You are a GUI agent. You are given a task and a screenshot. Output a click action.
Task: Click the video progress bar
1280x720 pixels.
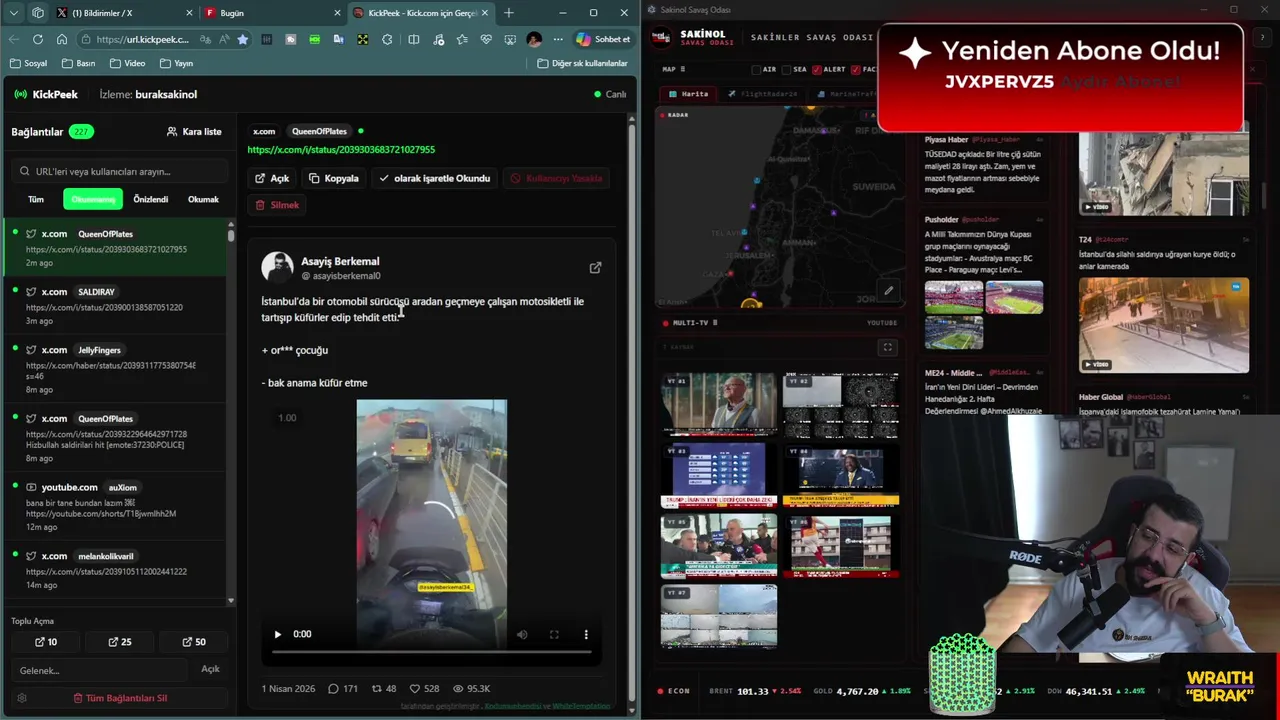[x=432, y=652]
